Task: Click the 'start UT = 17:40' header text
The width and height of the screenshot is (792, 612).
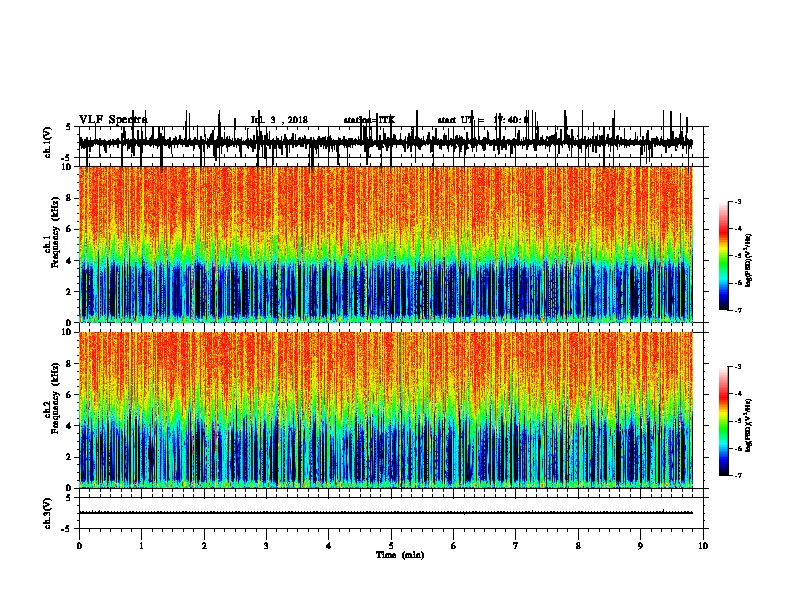Action: pyautogui.click(x=483, y=120)
